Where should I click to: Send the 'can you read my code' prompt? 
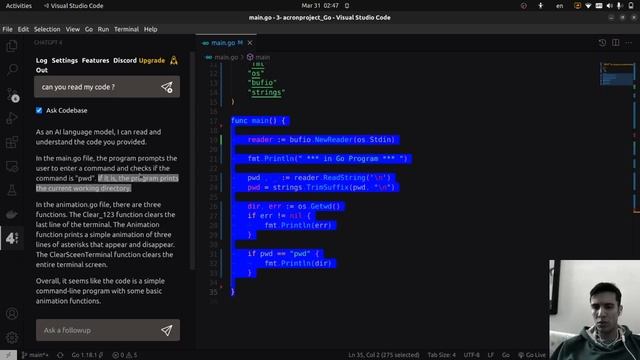tap(167, 87)
